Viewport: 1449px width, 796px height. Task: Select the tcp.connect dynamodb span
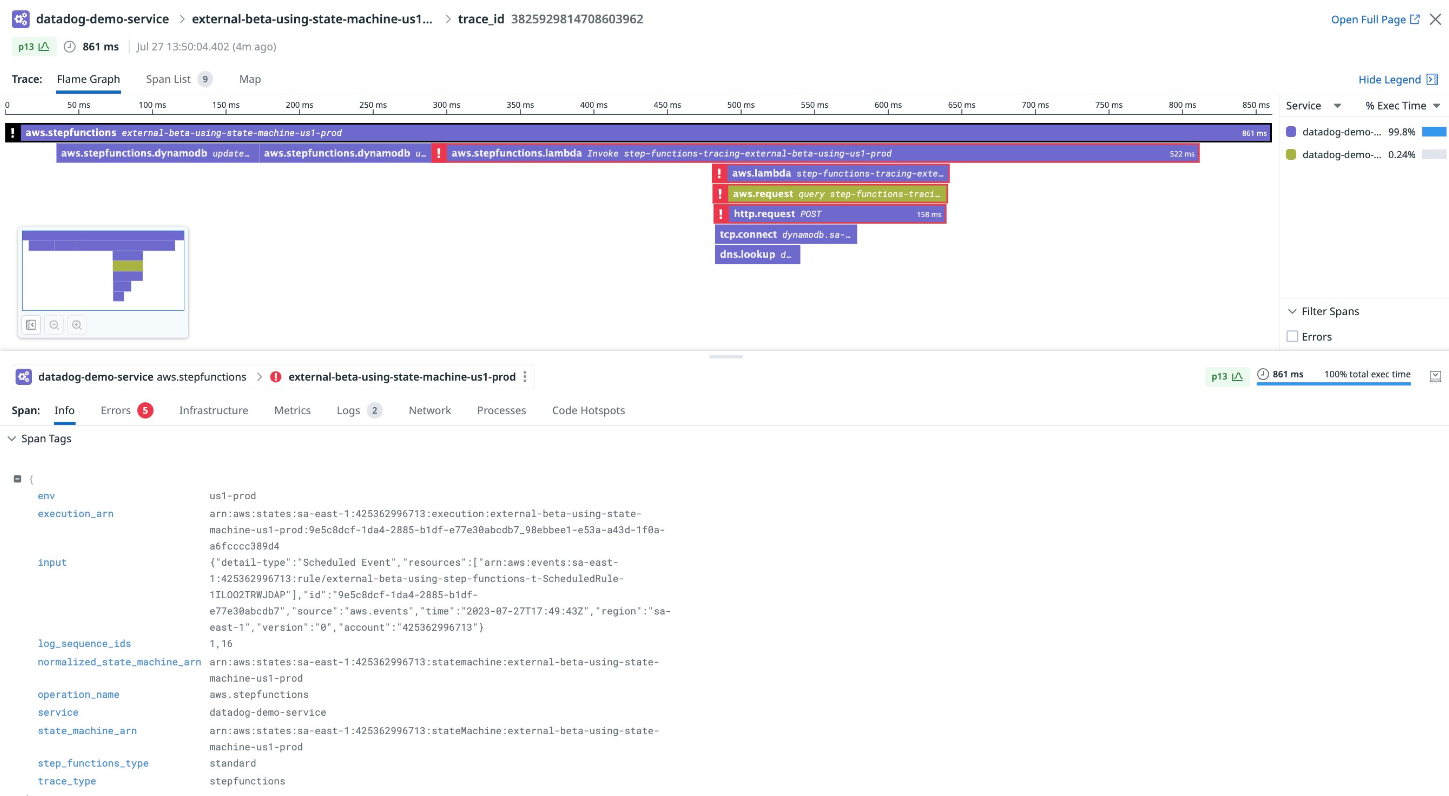786,234
